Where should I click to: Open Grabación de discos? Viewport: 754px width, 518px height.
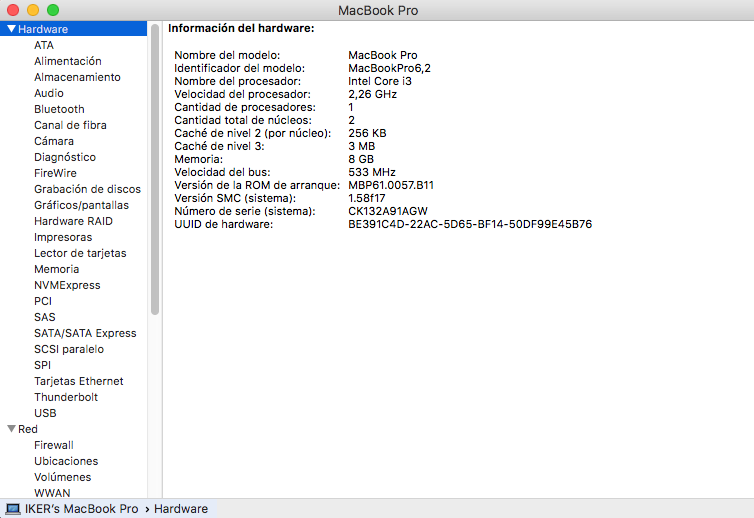(x=88, y=189)
